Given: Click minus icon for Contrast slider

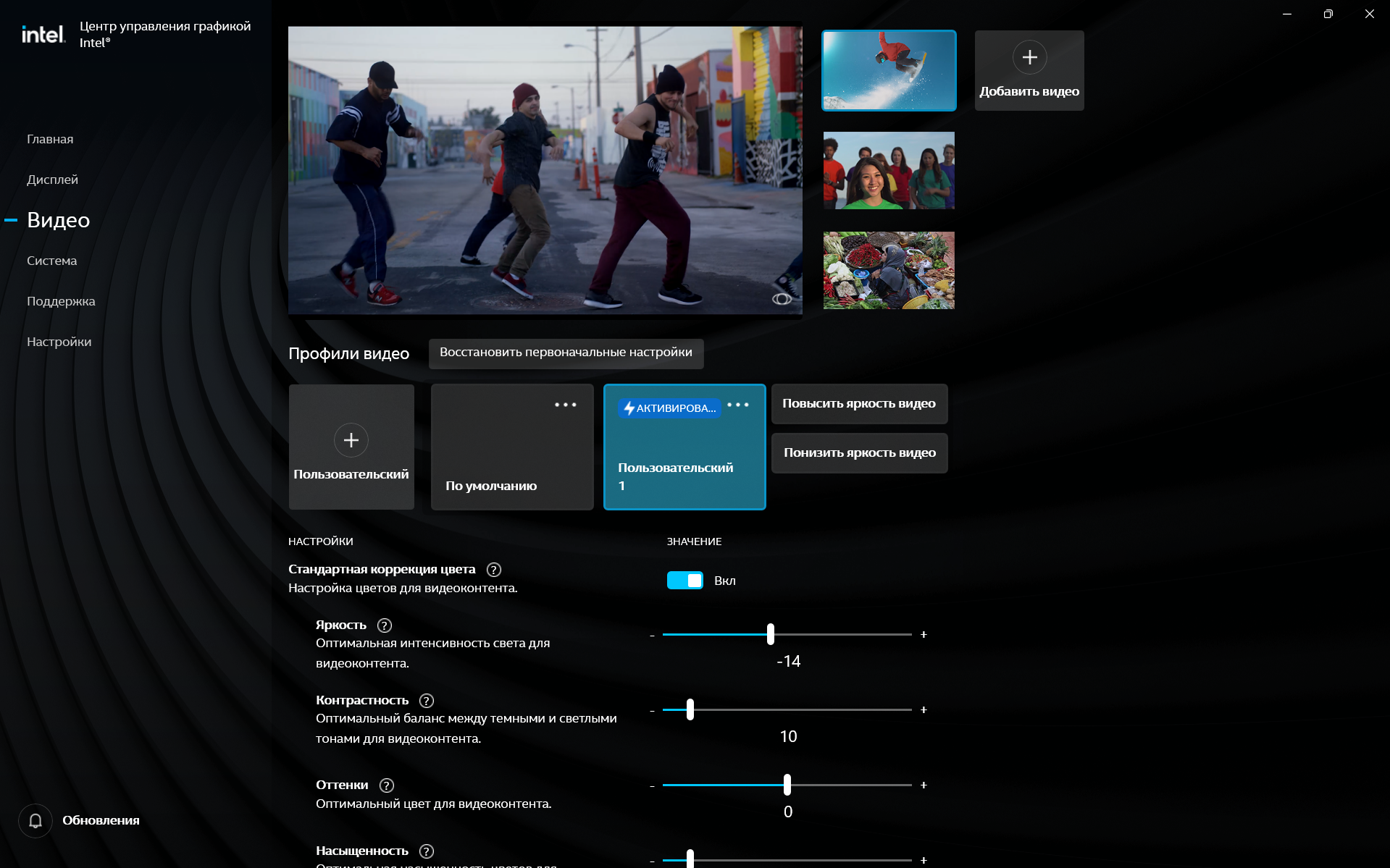Looking at the screenshot, I should [x=652, y=710].
